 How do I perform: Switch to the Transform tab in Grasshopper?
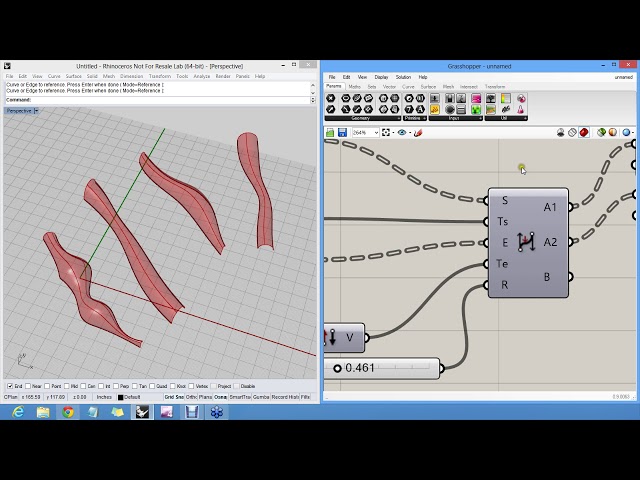[495, 87]
